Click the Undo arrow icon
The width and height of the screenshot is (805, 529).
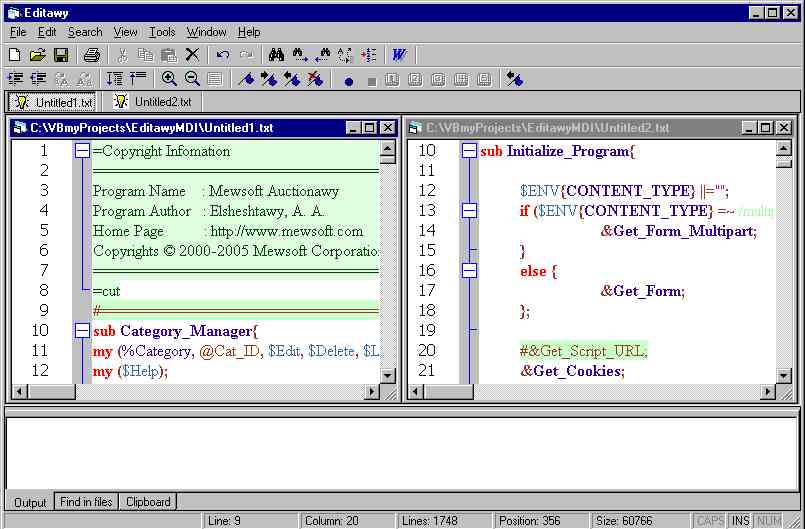[x=223, y=55]
